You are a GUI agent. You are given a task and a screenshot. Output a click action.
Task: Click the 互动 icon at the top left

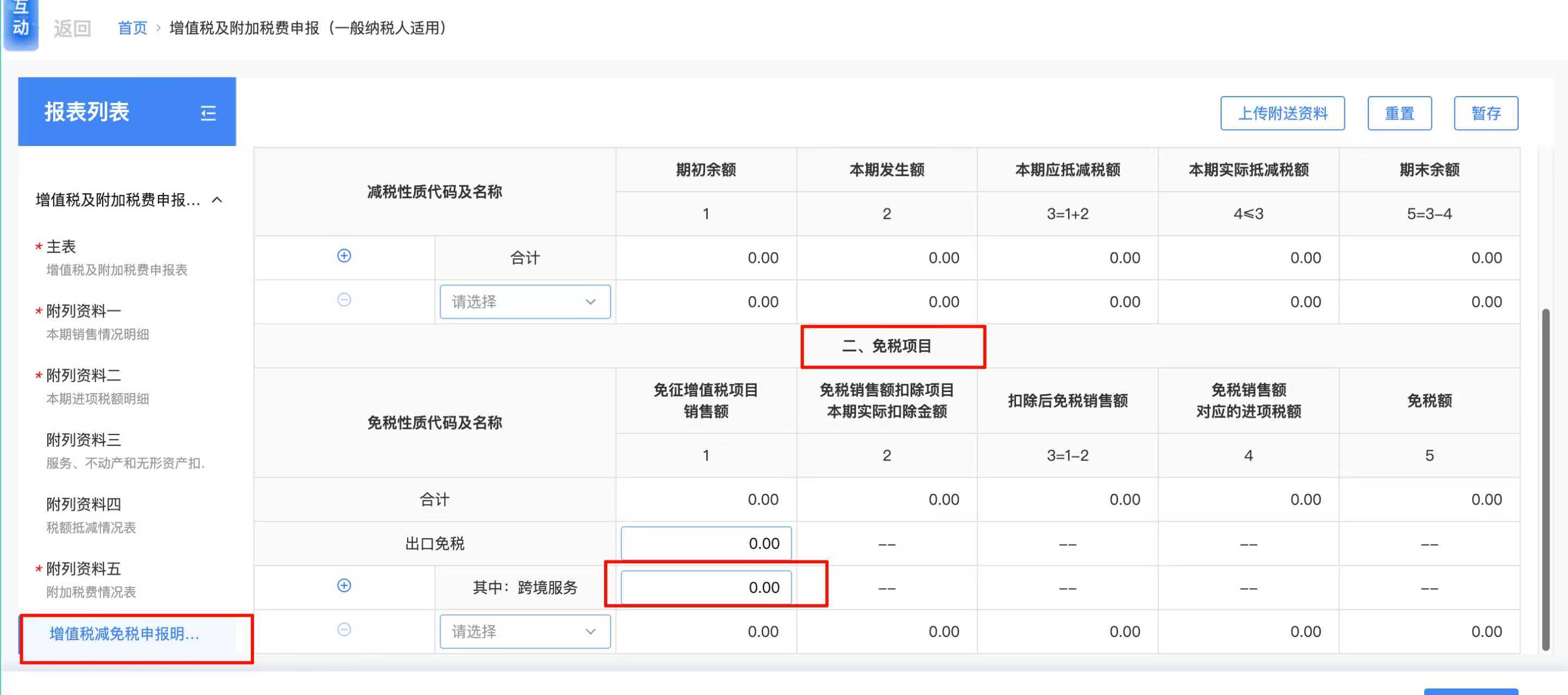click(x=21, y=22)
